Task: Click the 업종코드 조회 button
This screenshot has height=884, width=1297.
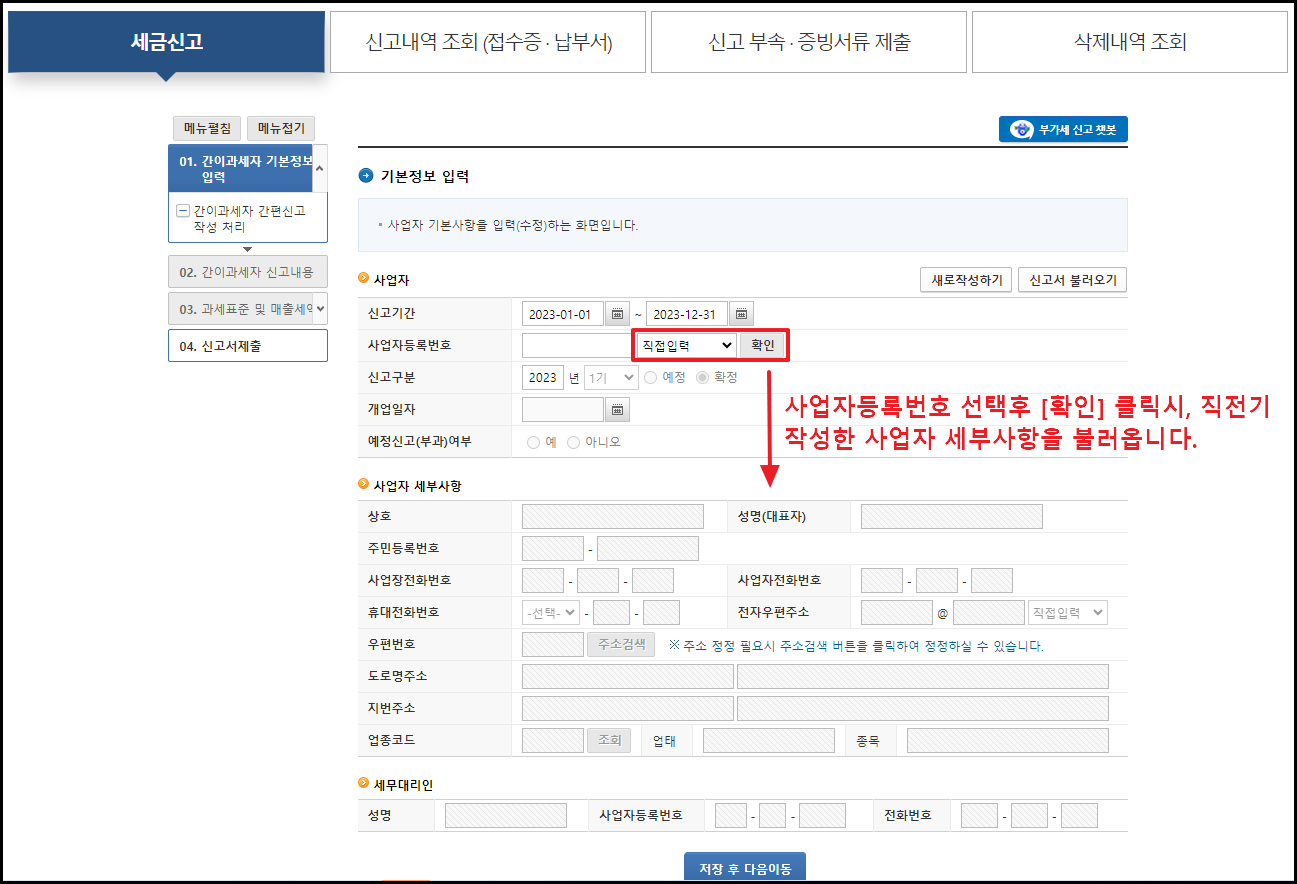Action: 609,740
